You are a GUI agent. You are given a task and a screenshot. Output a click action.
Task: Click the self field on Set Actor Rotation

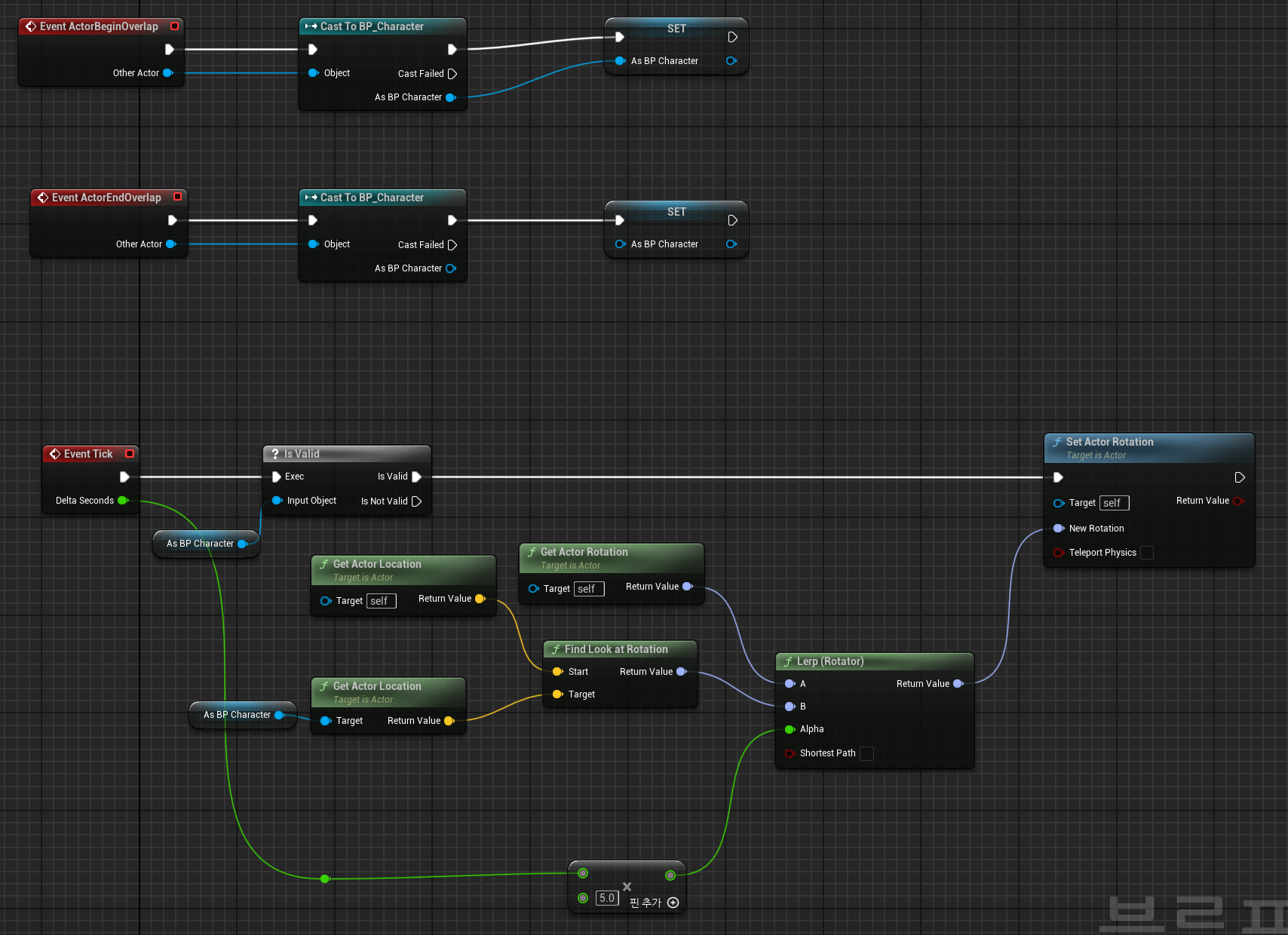[x=1115, y=503]
